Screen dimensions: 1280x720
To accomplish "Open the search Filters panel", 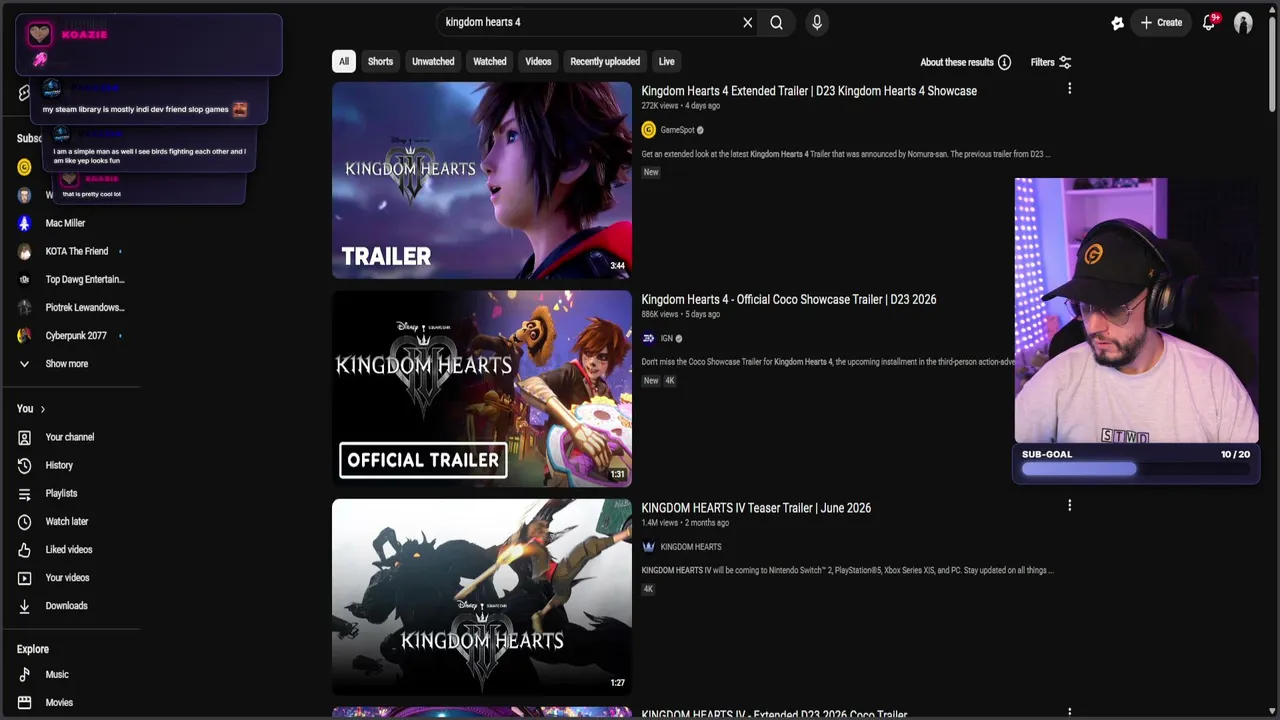I will (x=1051, y=62).
